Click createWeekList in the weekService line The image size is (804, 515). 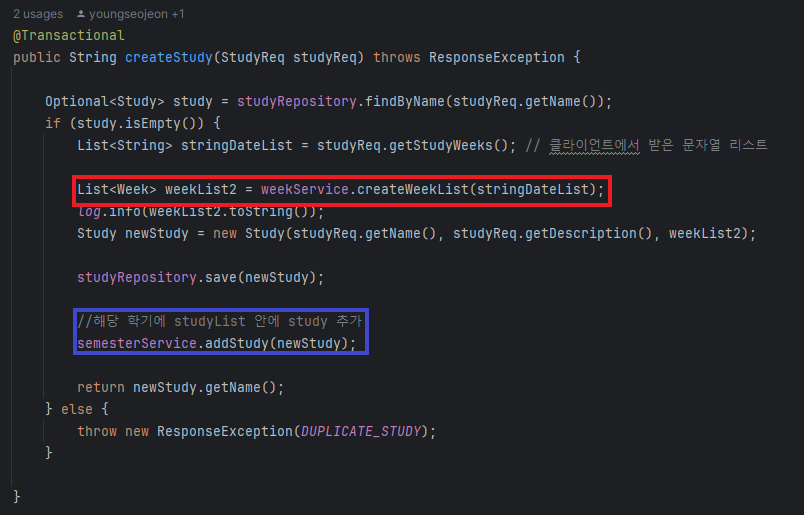pos(413,190)
